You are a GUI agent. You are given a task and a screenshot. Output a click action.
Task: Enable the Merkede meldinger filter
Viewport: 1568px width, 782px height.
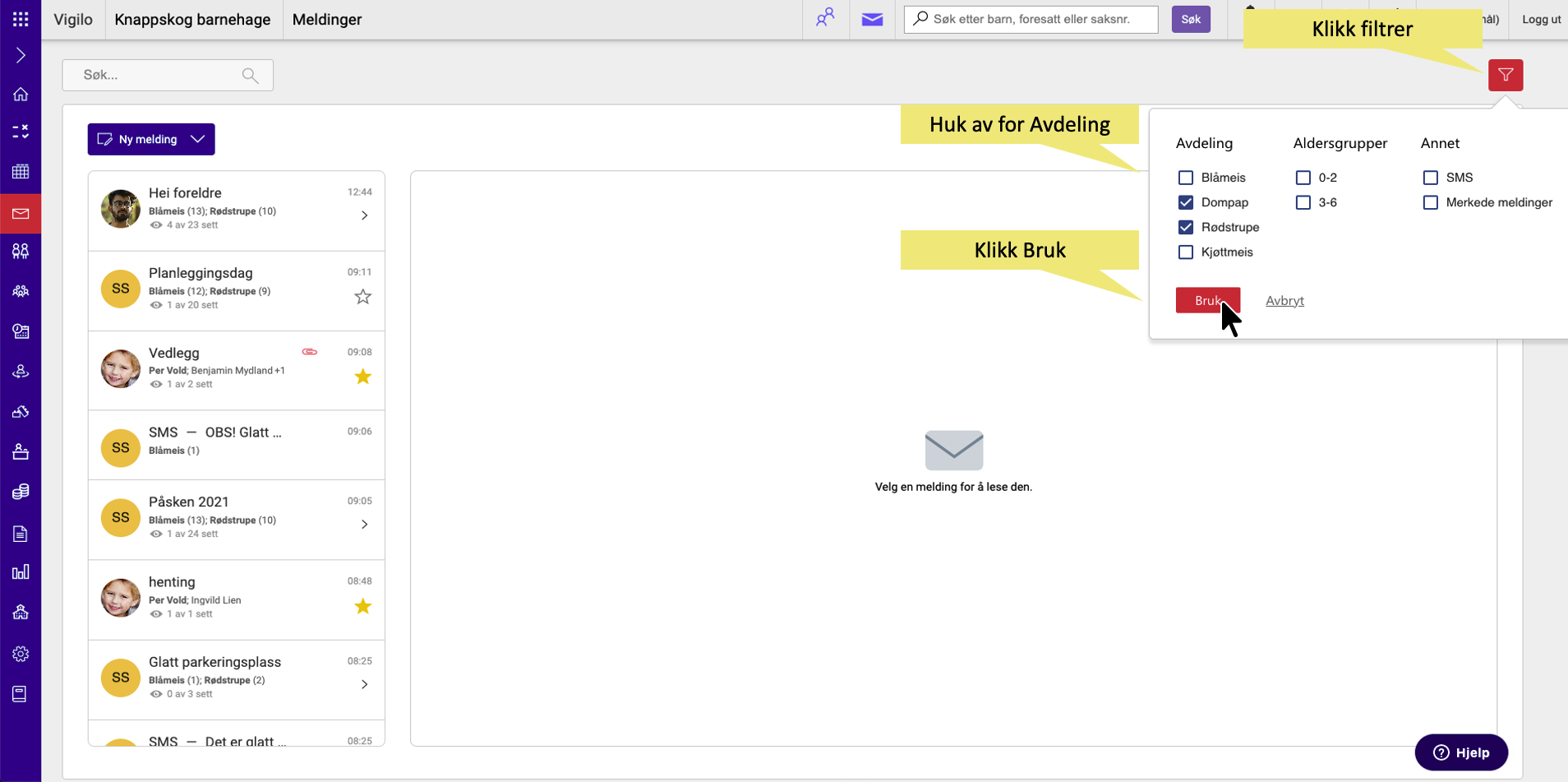[1430, 202]
